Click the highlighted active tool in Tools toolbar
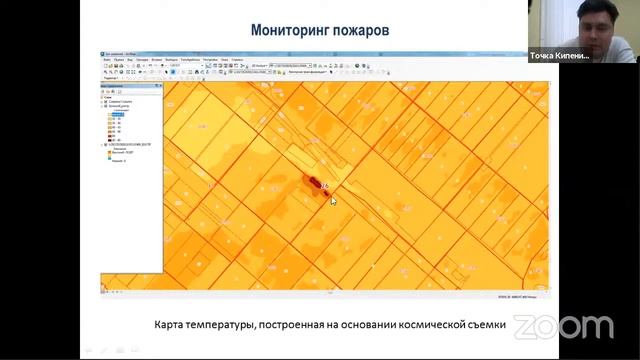This screenshot has height=360, width=640. (173, 72)
